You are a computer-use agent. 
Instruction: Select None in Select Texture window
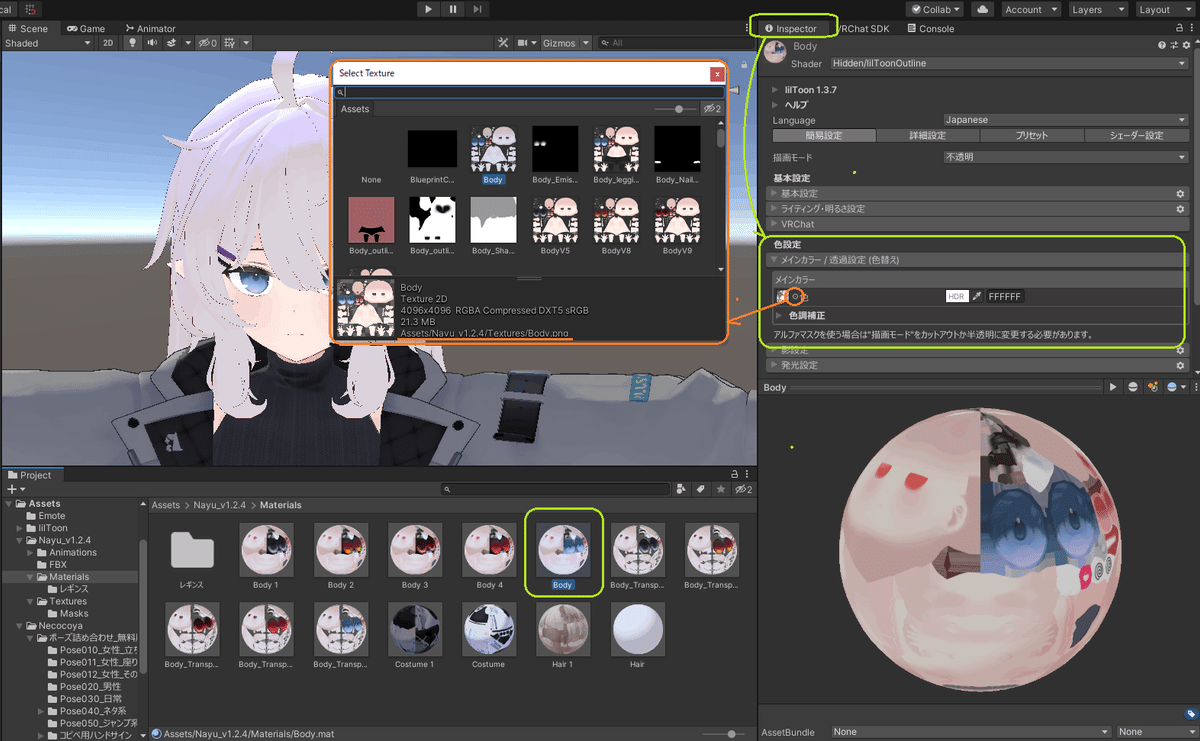point(371,180)
